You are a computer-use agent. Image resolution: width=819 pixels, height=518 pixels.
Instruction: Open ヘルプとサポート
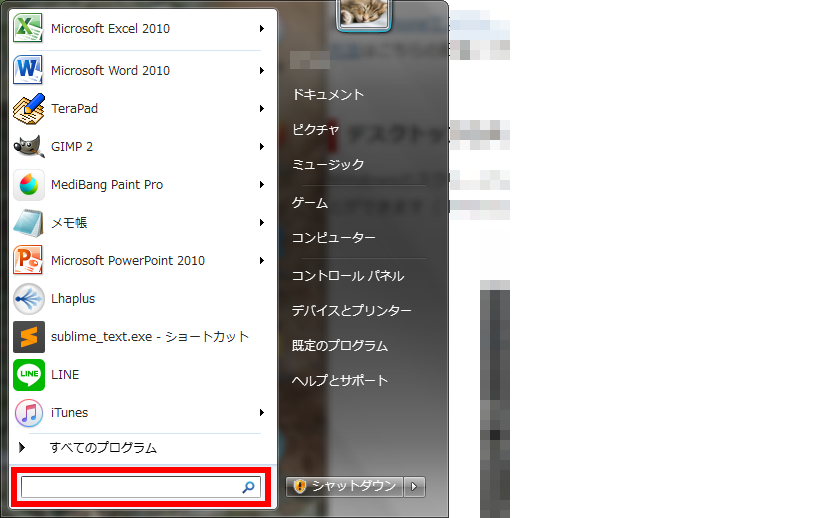[340, 381]
